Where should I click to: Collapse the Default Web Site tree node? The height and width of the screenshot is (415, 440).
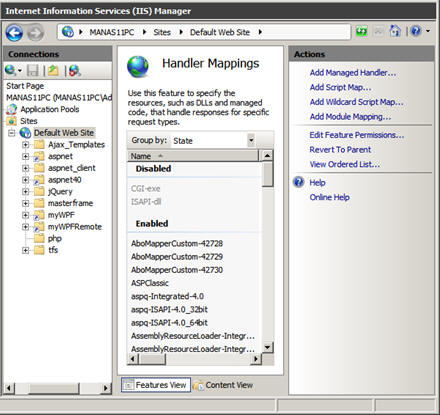[x=12, y=133]
